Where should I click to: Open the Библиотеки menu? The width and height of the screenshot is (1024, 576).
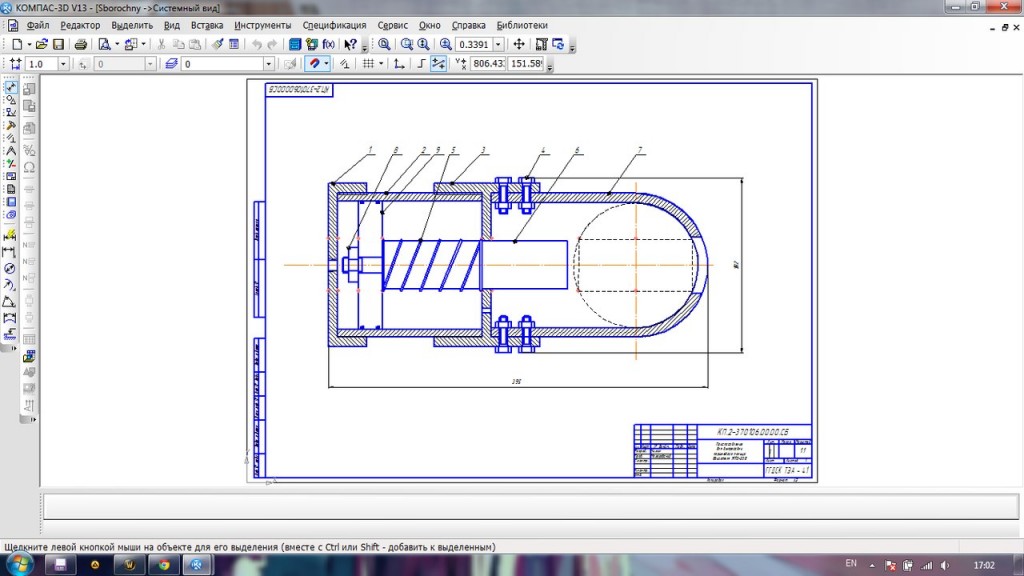pyautogui.click(x=522, y=25)
